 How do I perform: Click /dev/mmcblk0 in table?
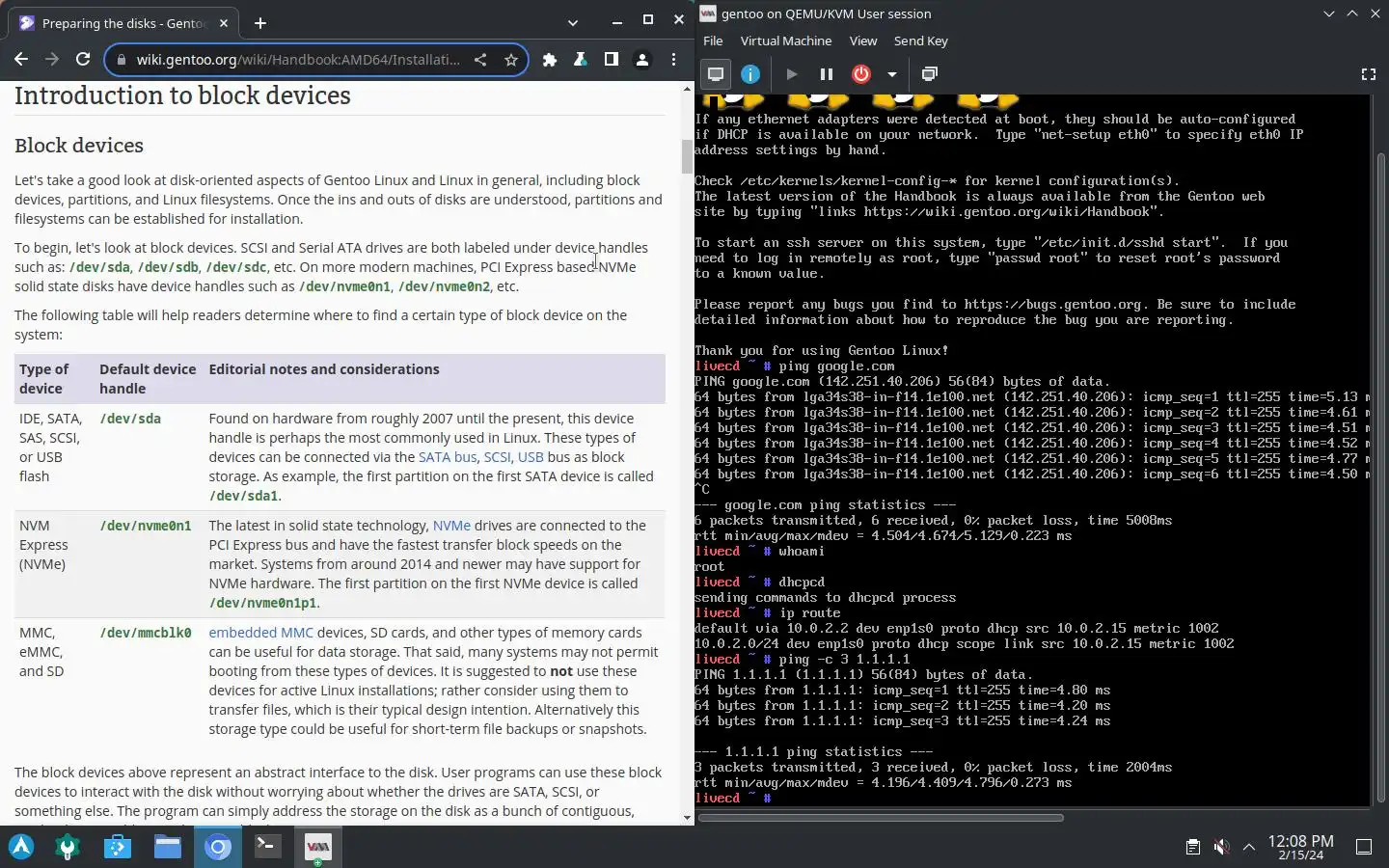click(x=146, y=633)
